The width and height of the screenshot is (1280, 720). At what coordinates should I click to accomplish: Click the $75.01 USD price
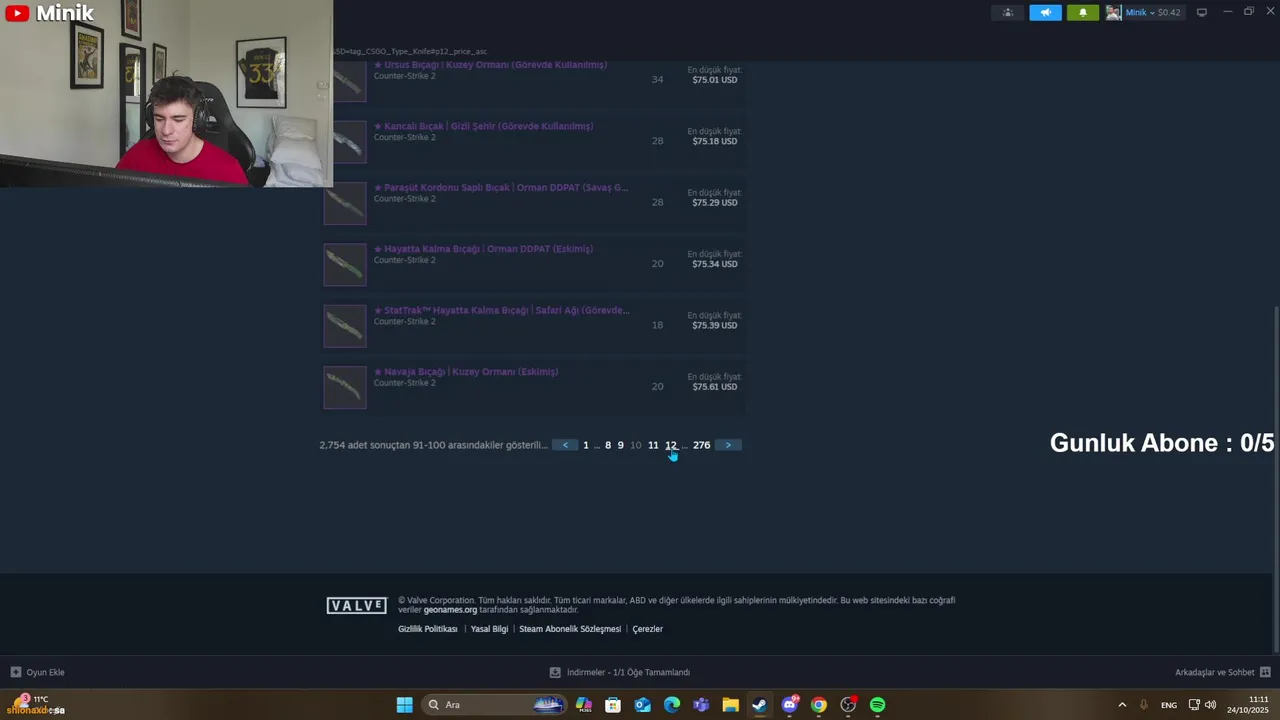click(715, 80)
